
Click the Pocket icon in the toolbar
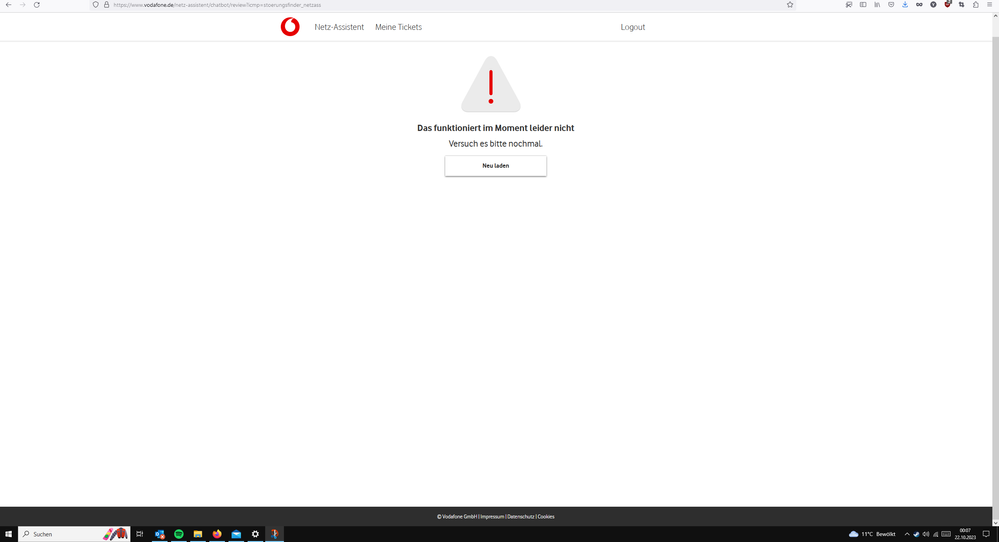(x=891, y=4)
